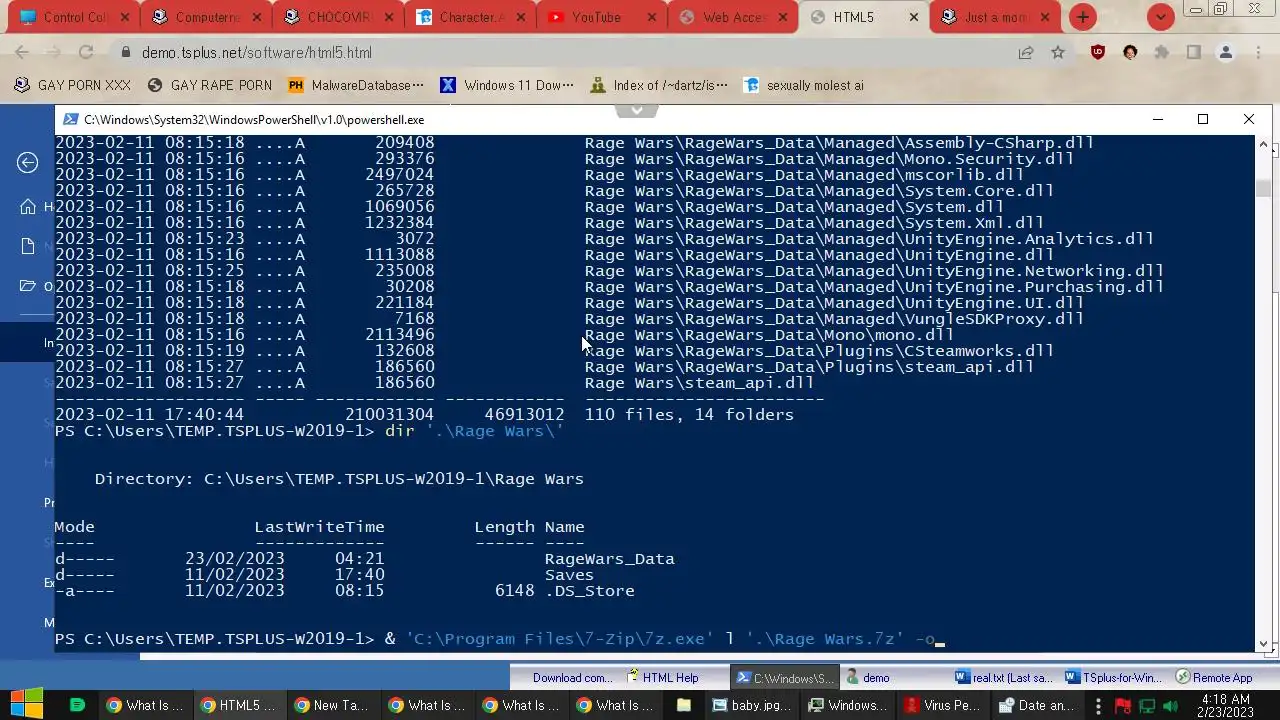This screenshot has width=1280, height=720.
Task: Open the Windows Start button
Action: point(26,704)
